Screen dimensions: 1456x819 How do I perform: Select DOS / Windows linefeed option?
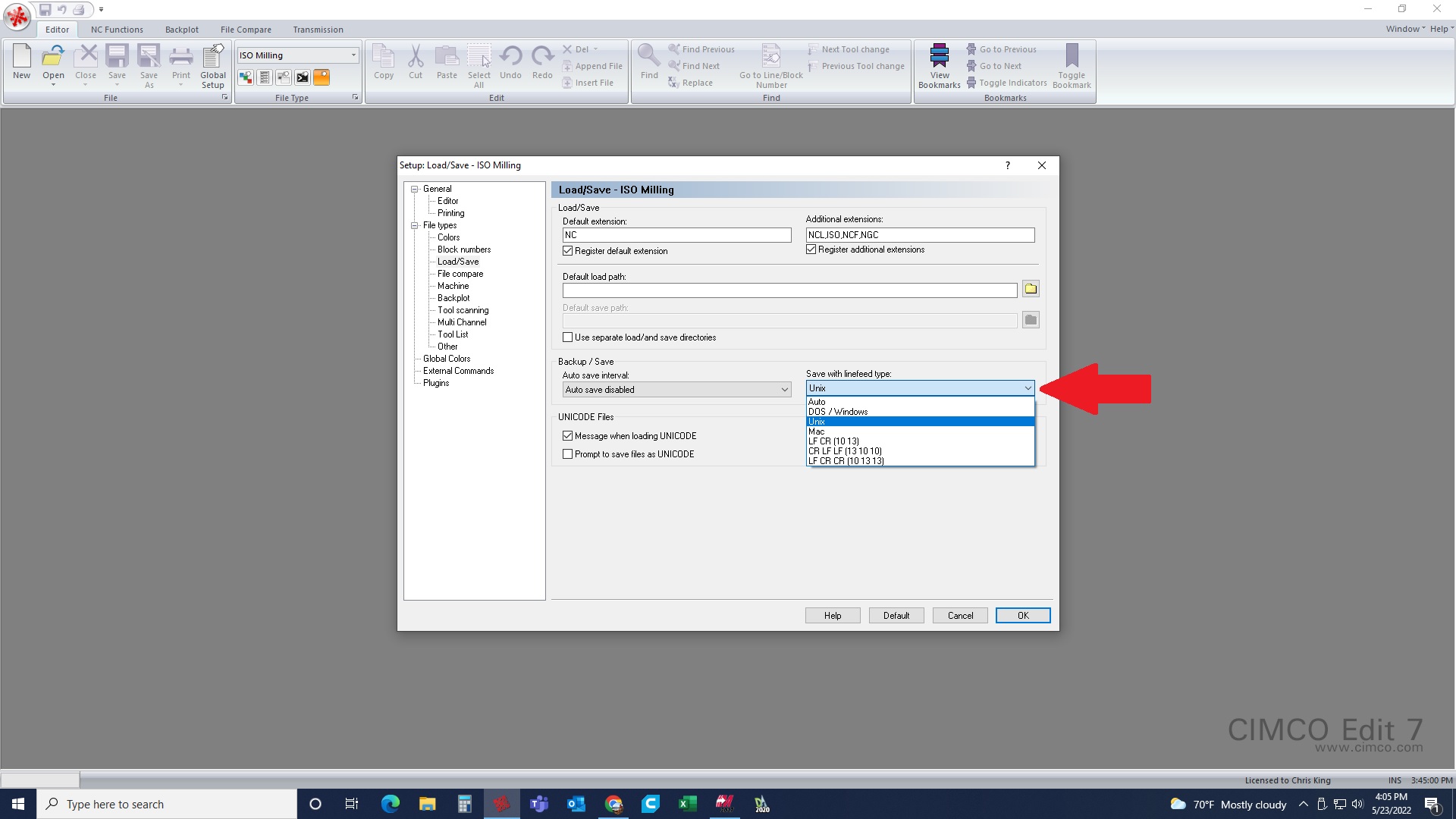(920, 412)
